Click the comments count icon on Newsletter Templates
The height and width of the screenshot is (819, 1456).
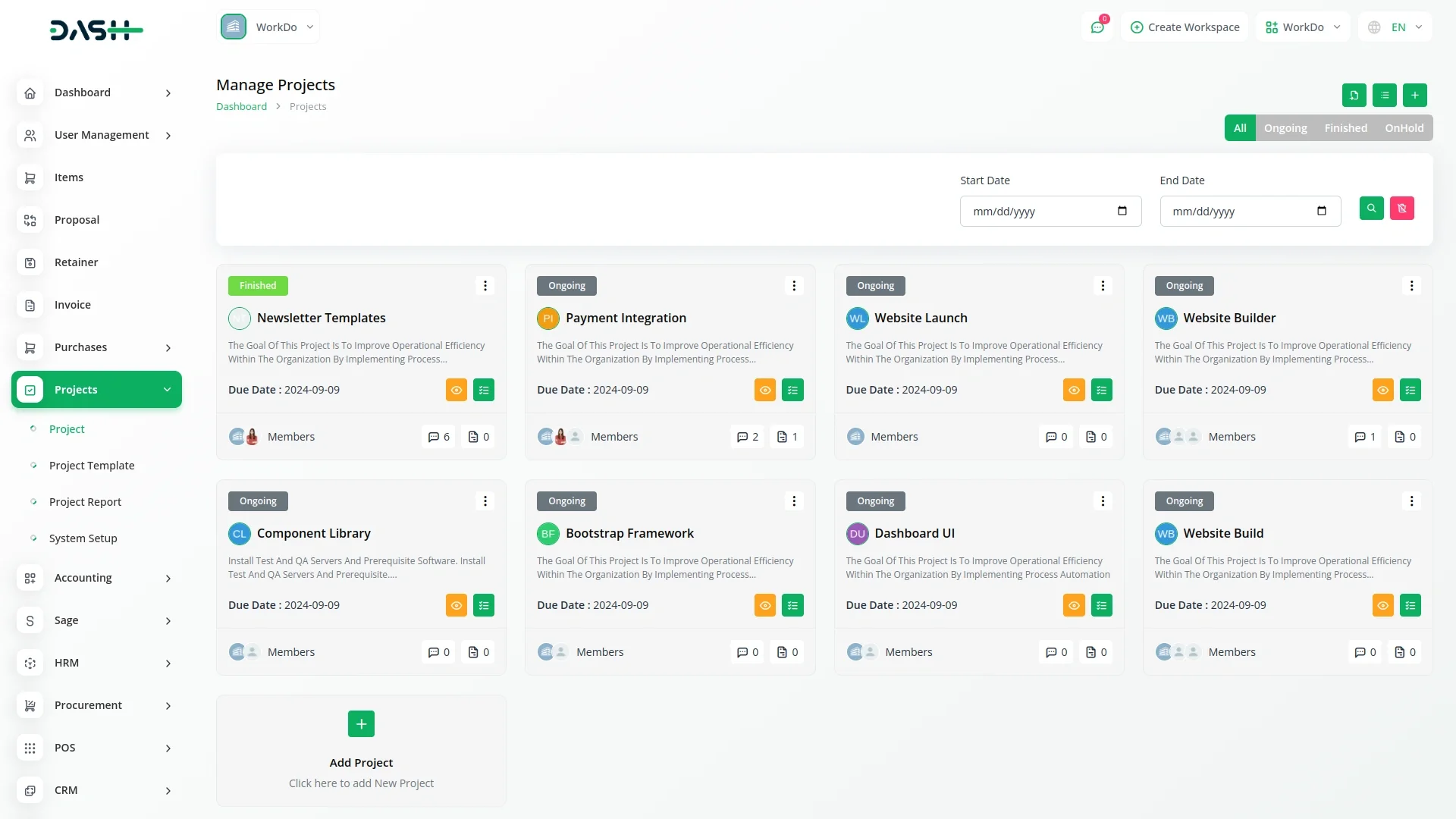tap(438, 437)
